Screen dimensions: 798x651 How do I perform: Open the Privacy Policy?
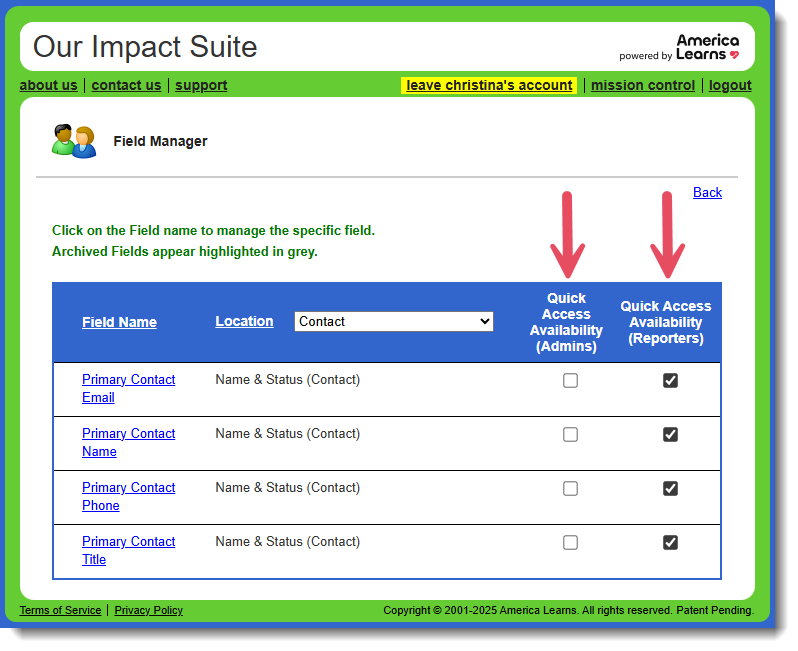(x=148, y=610)
